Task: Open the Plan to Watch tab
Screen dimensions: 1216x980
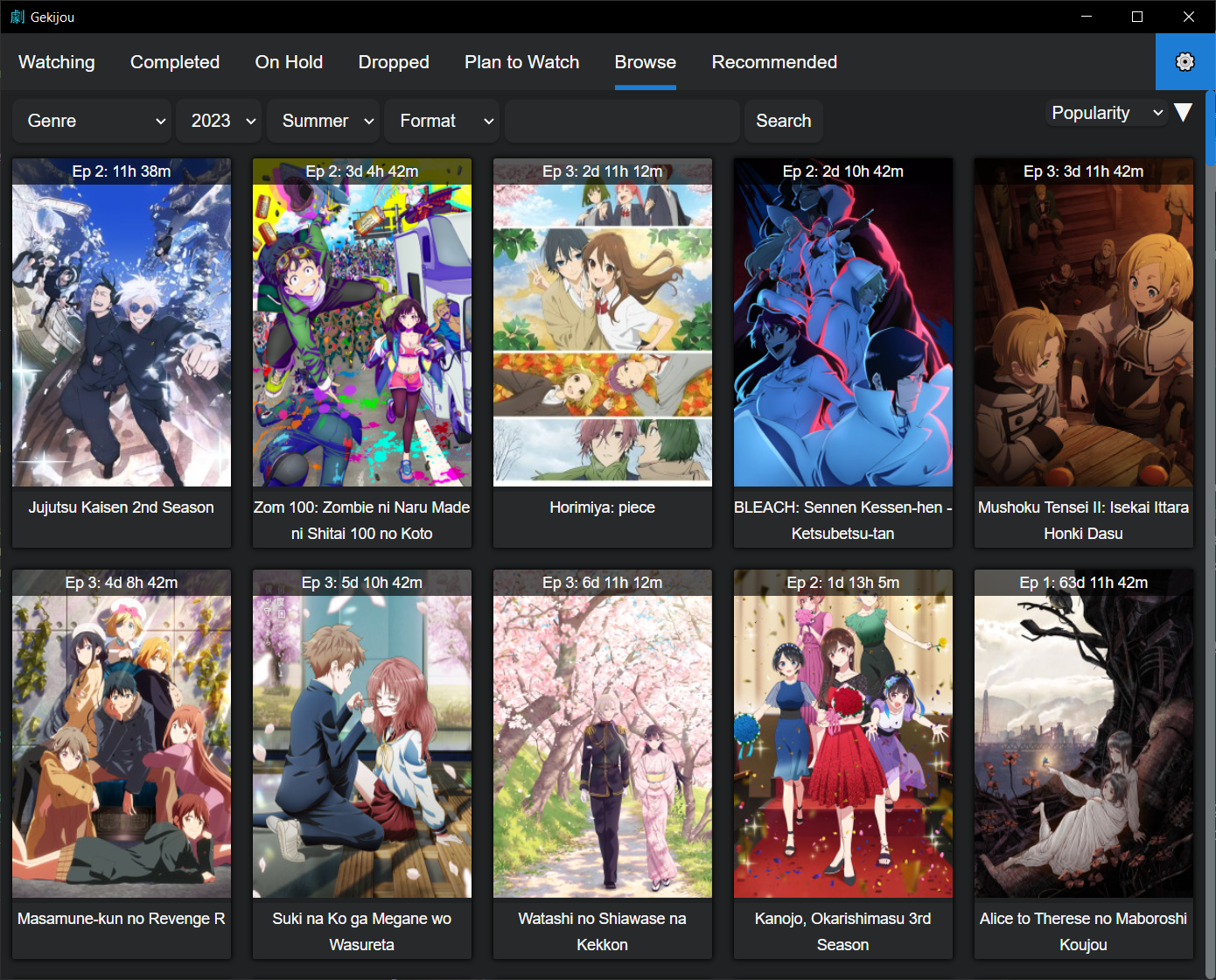Action: [521, 62]
